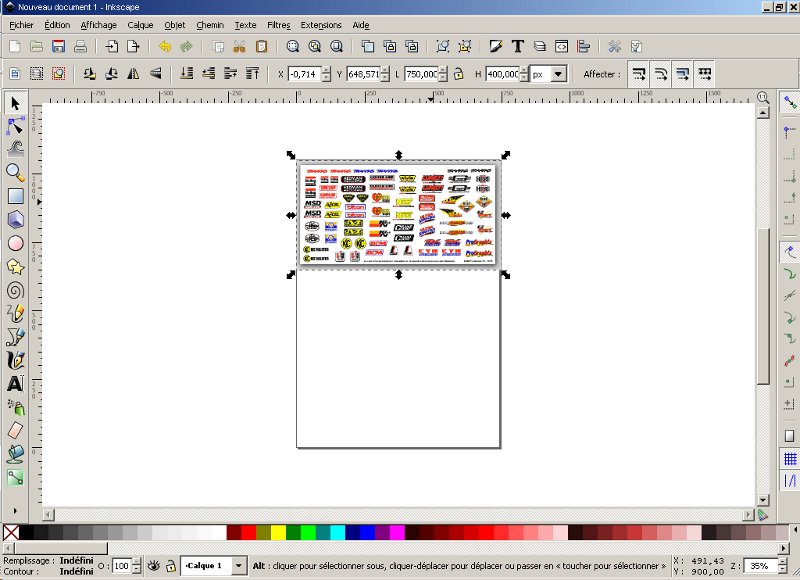Toggle layer visibility eye icon
Screen dimensions: 800x580
point(154,565)
